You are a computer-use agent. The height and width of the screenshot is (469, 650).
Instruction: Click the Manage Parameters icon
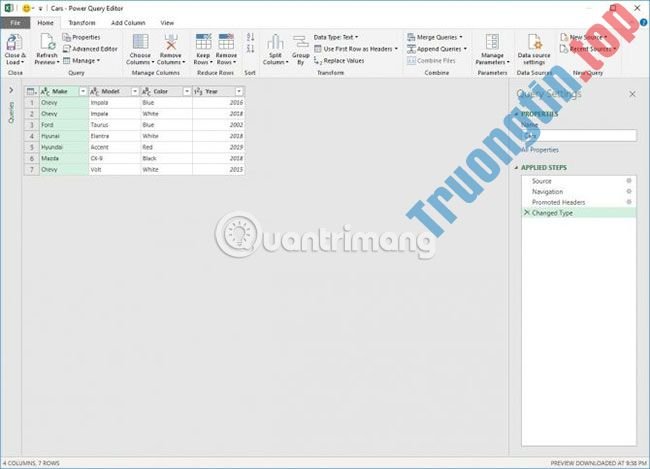pyautogui.click(x=492, y=42)
